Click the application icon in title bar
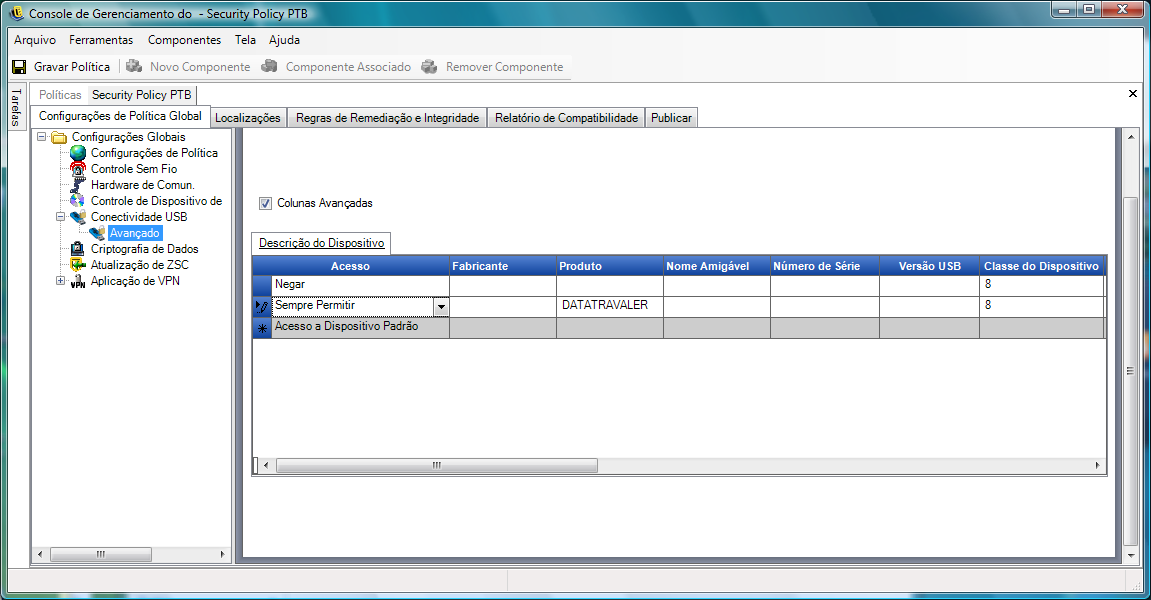 pos(16,13)
